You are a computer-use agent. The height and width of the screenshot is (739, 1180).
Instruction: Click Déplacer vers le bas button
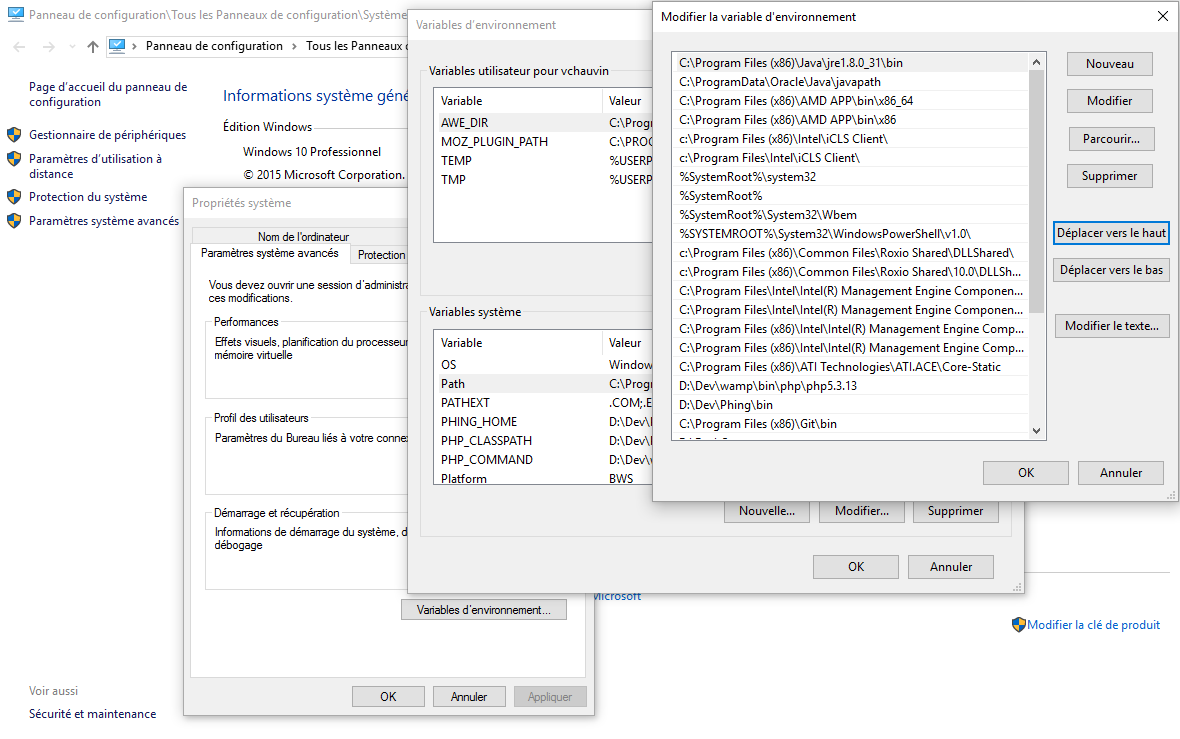(1112, 270)
